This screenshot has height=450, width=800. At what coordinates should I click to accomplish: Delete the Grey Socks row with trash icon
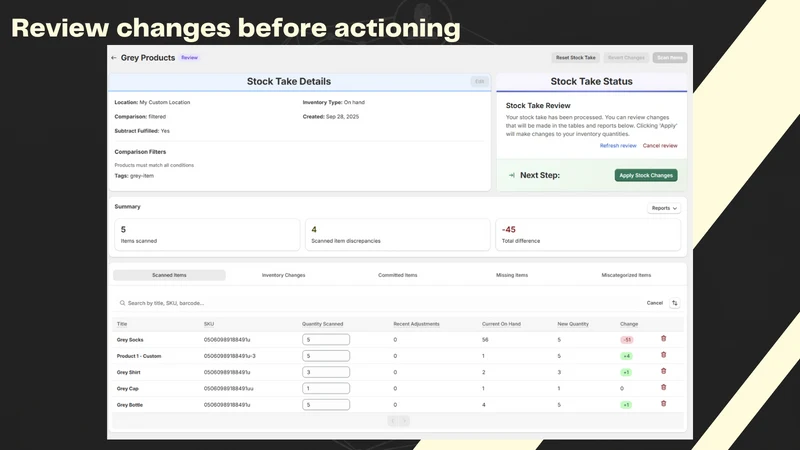click(x=663, y=338)
